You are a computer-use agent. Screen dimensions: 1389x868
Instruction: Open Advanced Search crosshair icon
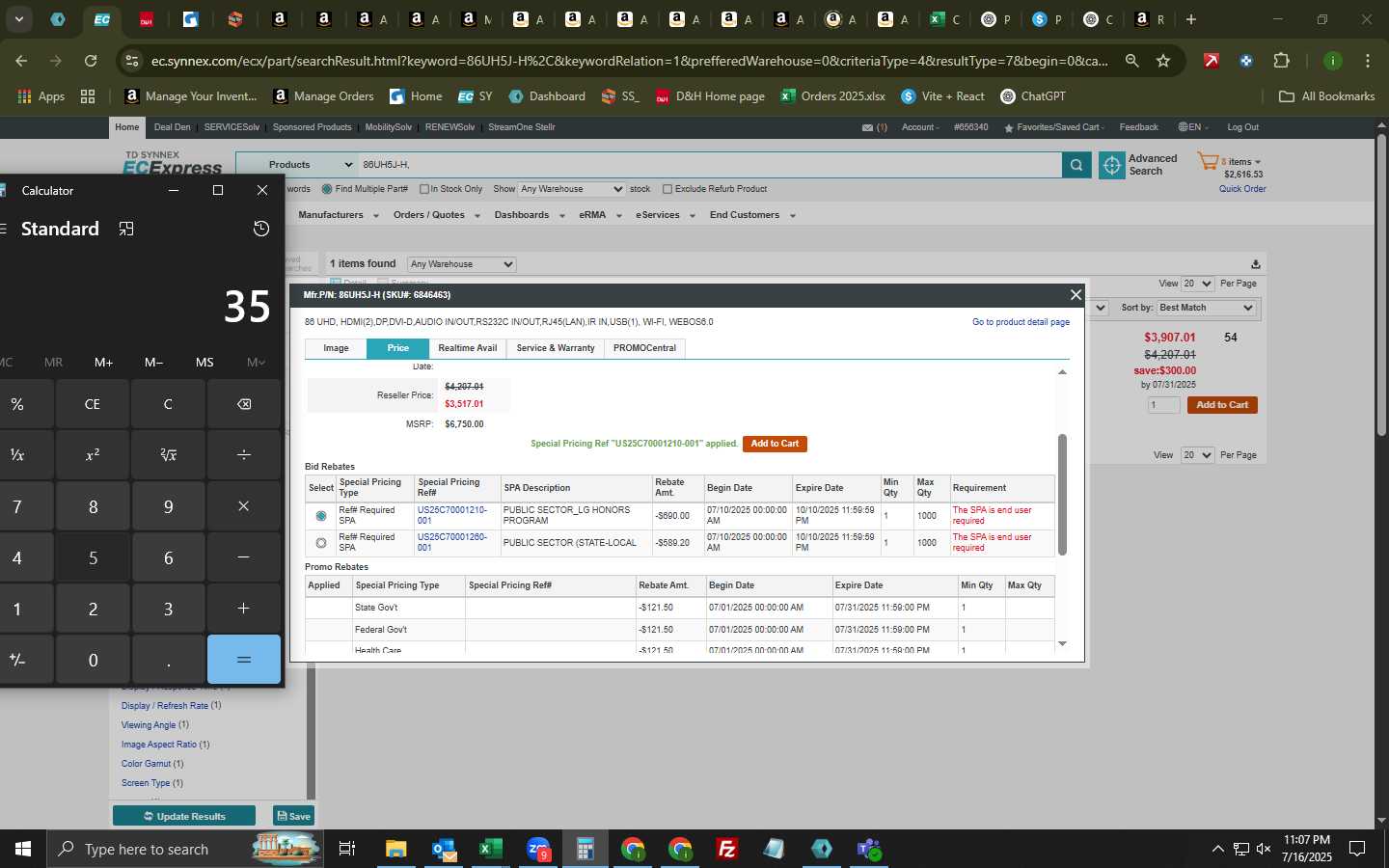[x=1112, y=165]
